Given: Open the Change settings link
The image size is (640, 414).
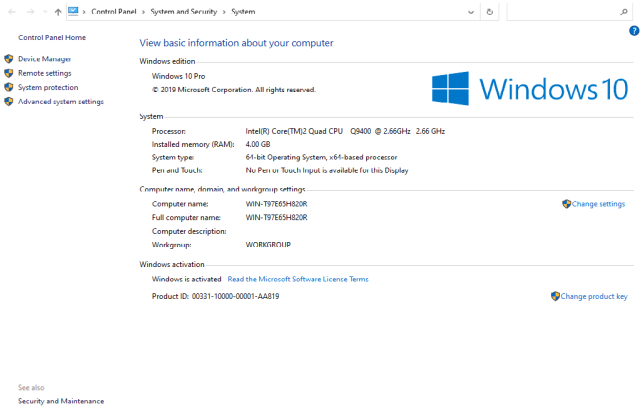Looking at the screenshot, I should point(598,204).
